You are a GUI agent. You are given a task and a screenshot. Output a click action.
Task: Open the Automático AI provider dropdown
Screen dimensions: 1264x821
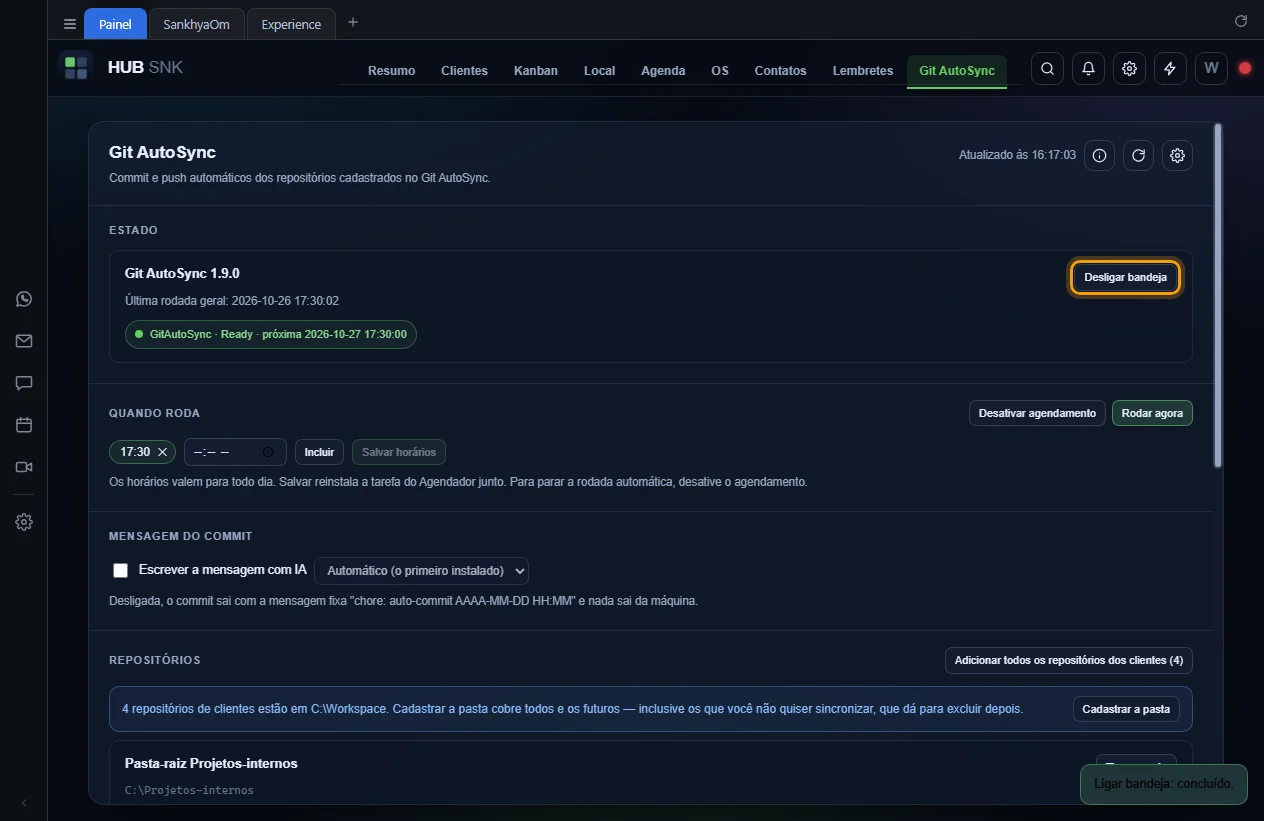(421, 570)
